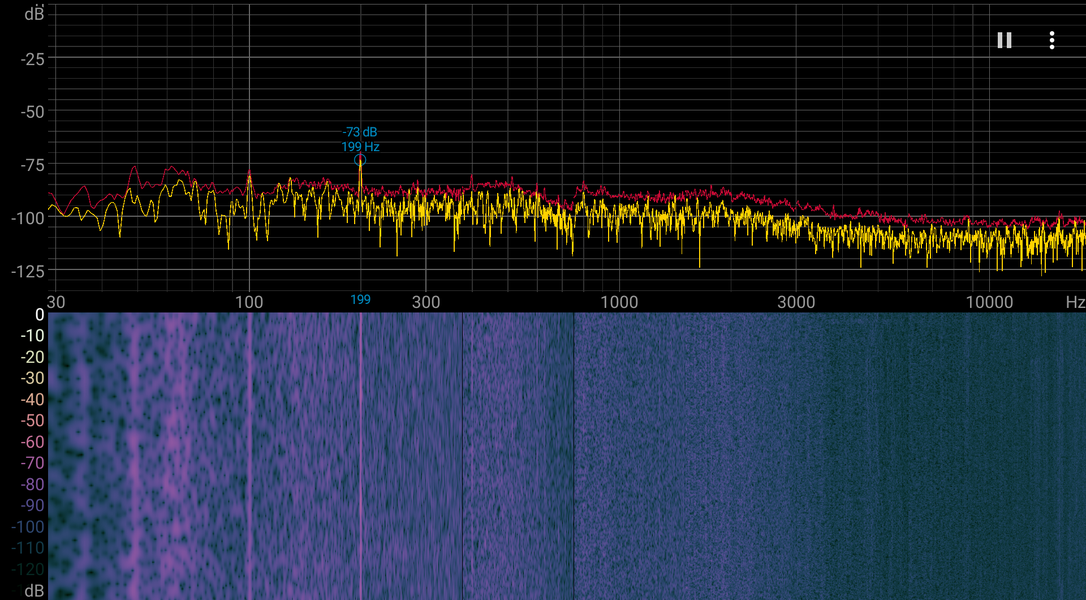Click the pink 199 Hz spectrogram line
The image size is (1086, 600).
[360, 456]
